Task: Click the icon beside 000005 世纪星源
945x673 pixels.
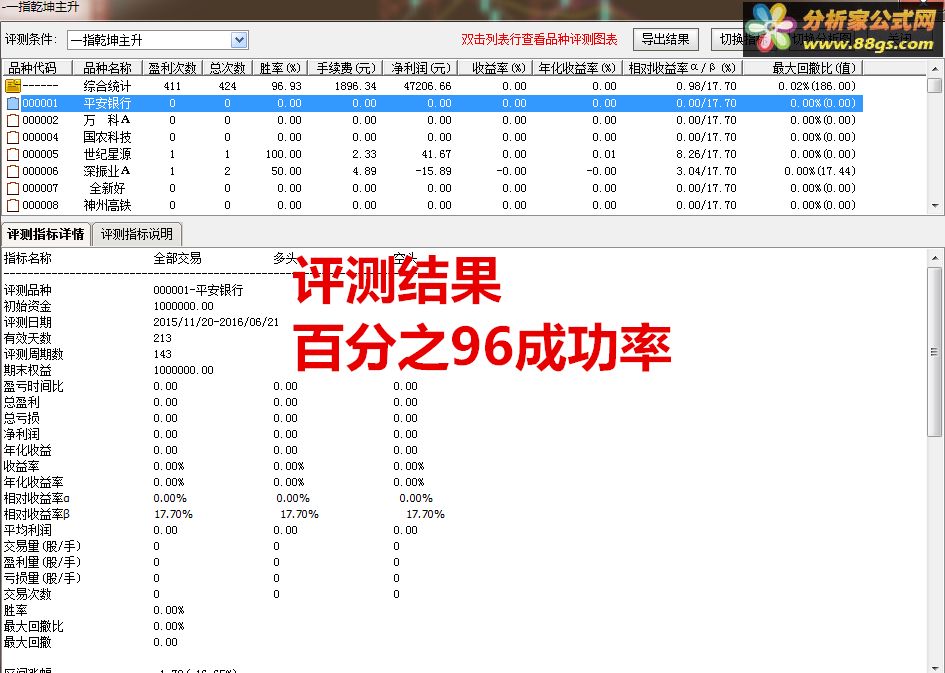Action: coord(13,154)
